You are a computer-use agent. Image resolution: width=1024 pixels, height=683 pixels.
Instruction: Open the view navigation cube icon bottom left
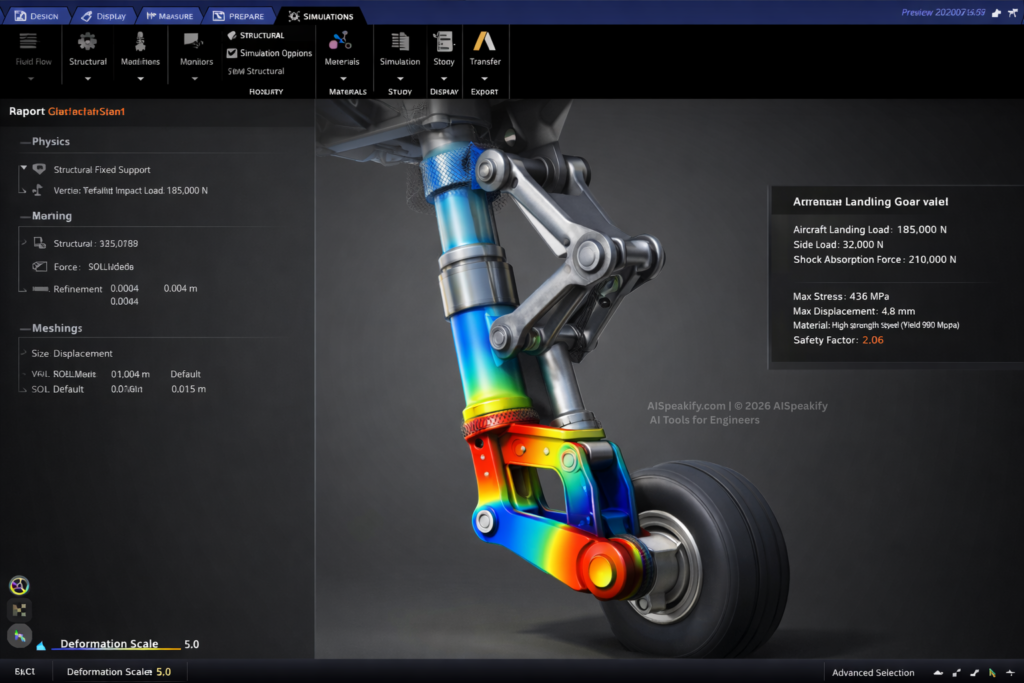point(18,585)
